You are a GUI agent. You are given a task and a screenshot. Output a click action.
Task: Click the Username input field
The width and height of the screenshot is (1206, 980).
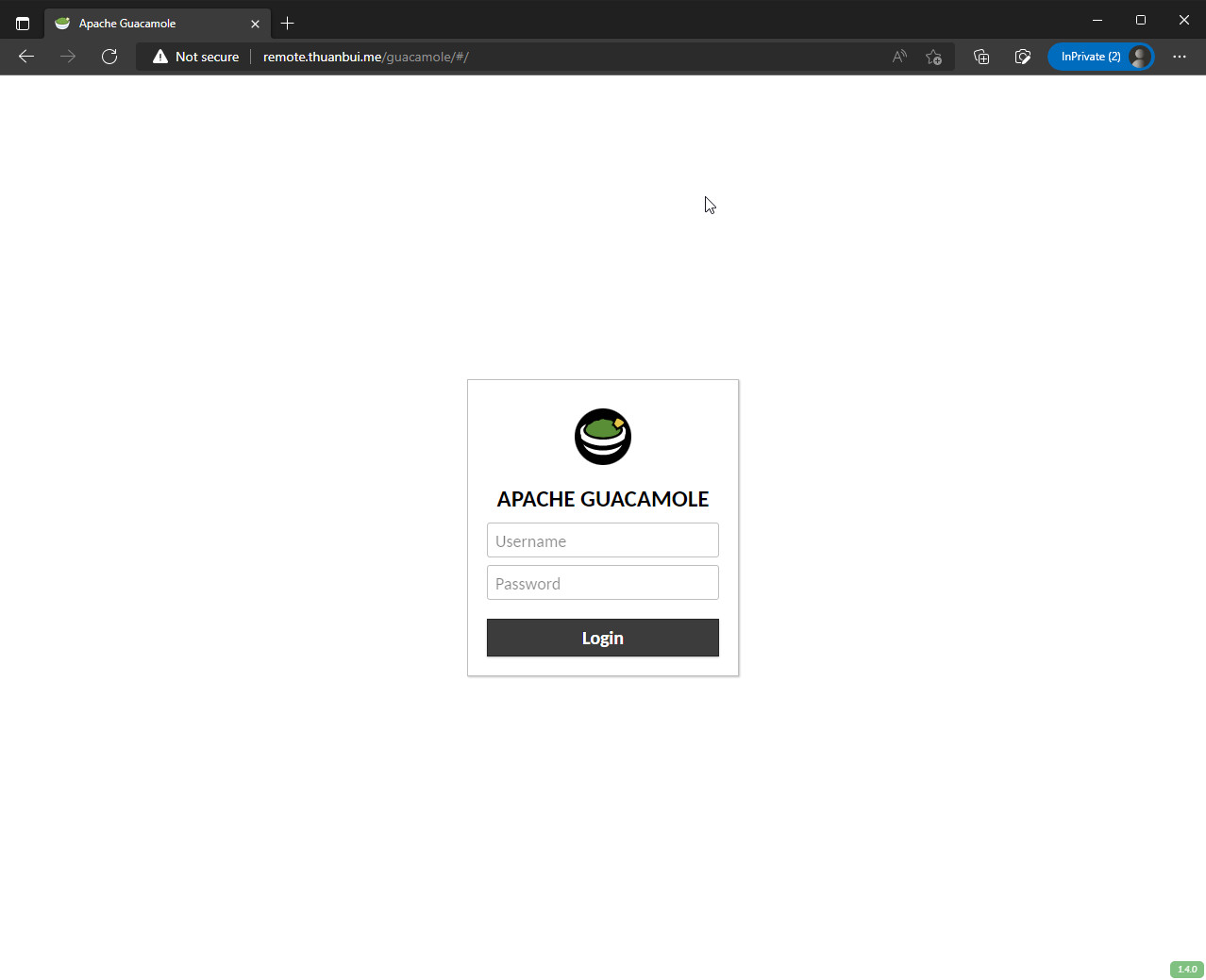click(602, 540)
